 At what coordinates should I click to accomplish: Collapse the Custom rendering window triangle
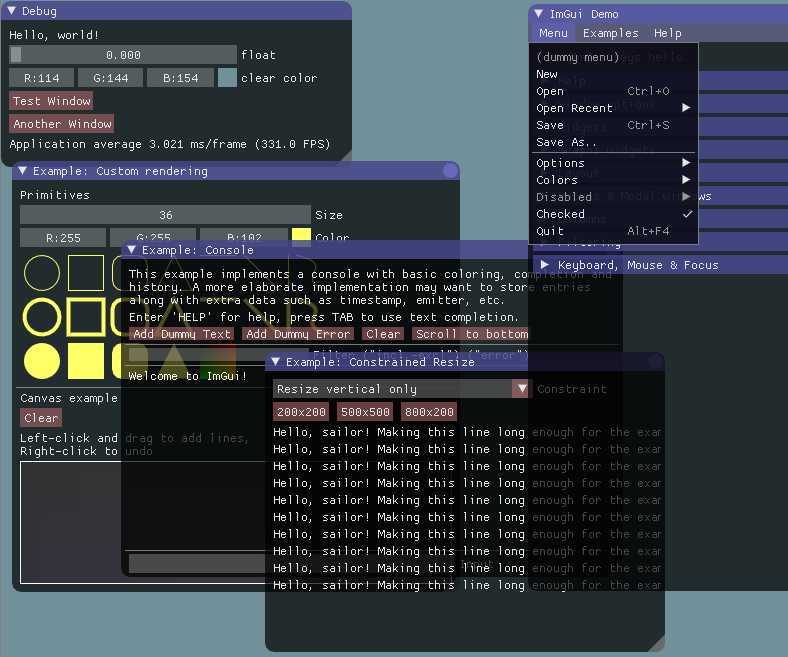[23, 171]
